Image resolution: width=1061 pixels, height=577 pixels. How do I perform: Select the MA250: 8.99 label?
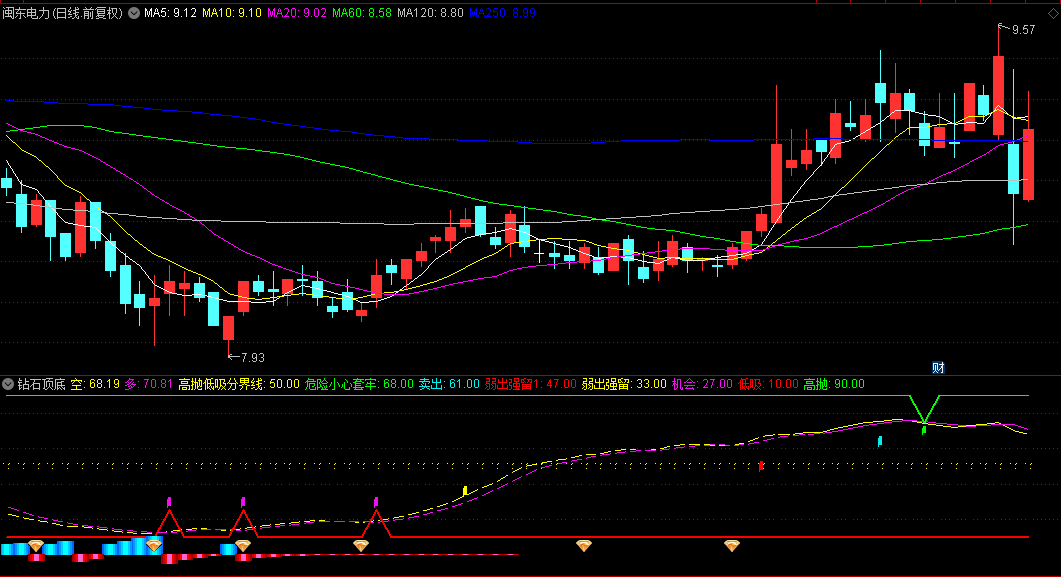point(502,13)
